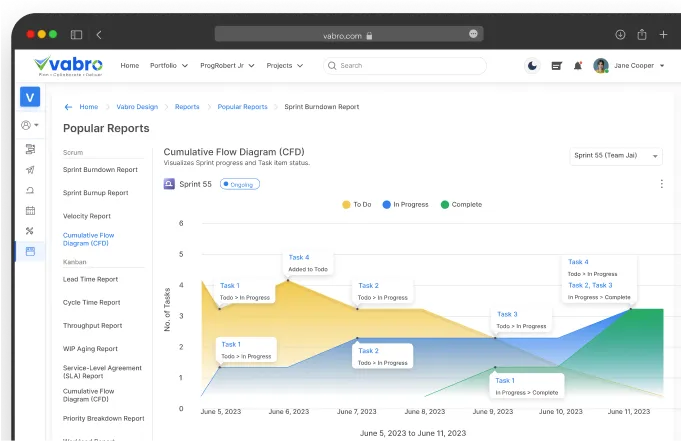
Task: Click the Home link in top navigation
Action: [129, 66]
